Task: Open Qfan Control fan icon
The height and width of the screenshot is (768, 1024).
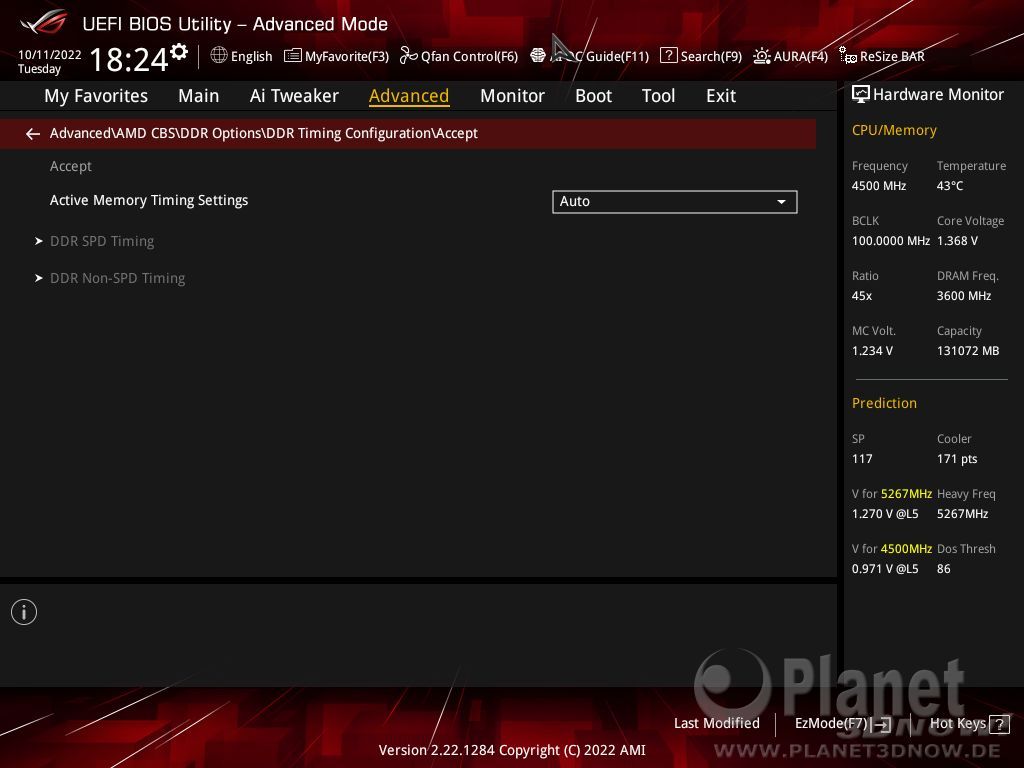Action: [x=408, y=56]
